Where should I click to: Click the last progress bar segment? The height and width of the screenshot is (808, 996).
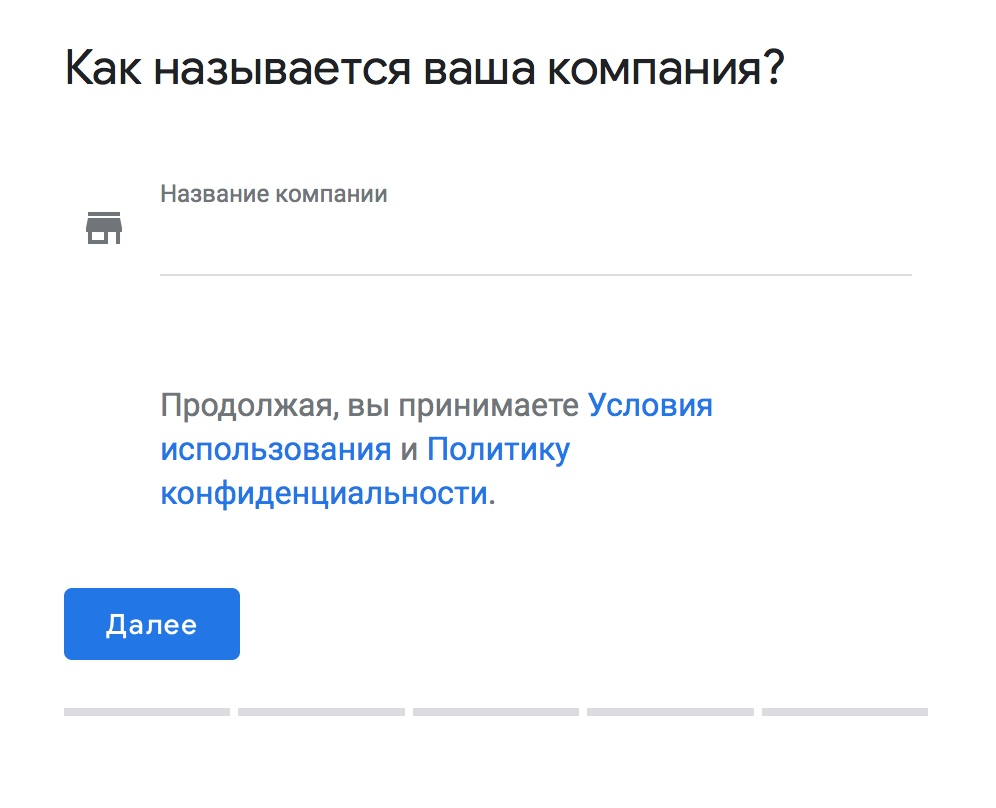845,712
